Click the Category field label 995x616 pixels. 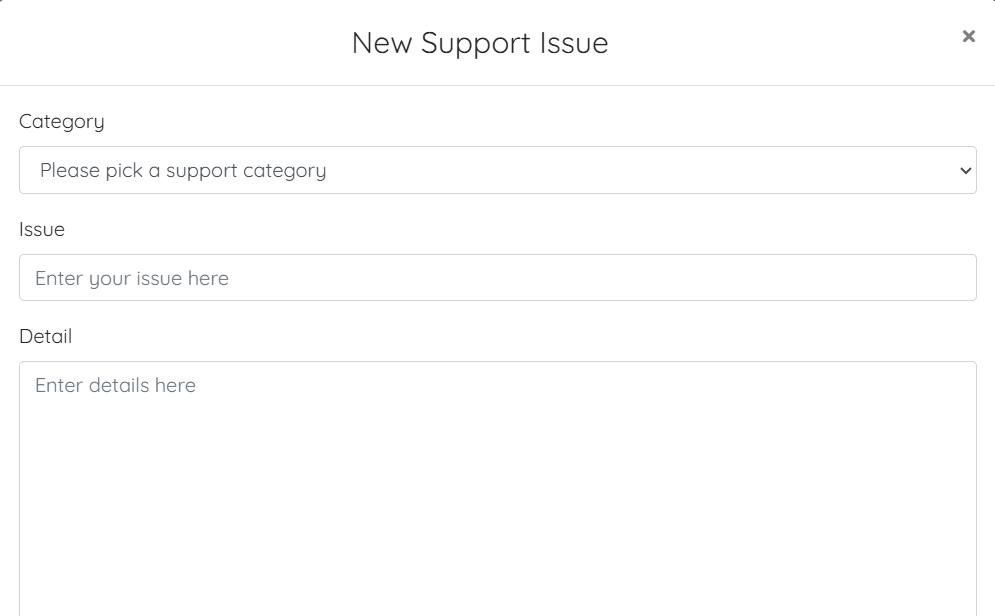(x=62, y=121)
